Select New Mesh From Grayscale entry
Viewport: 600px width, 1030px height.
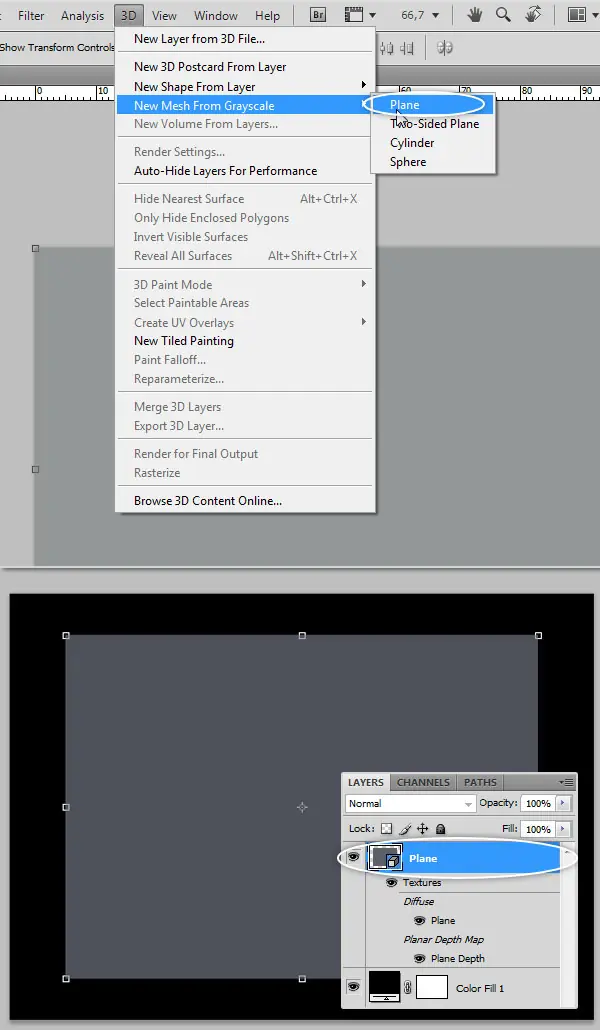tap(245, 105)
